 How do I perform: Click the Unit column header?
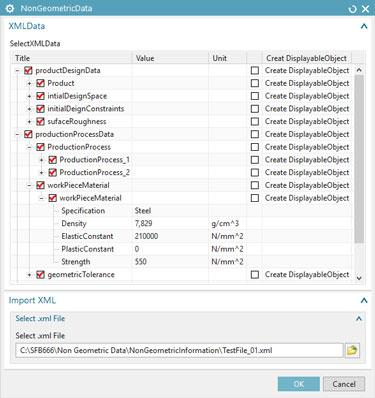click(x=227, y=58)
